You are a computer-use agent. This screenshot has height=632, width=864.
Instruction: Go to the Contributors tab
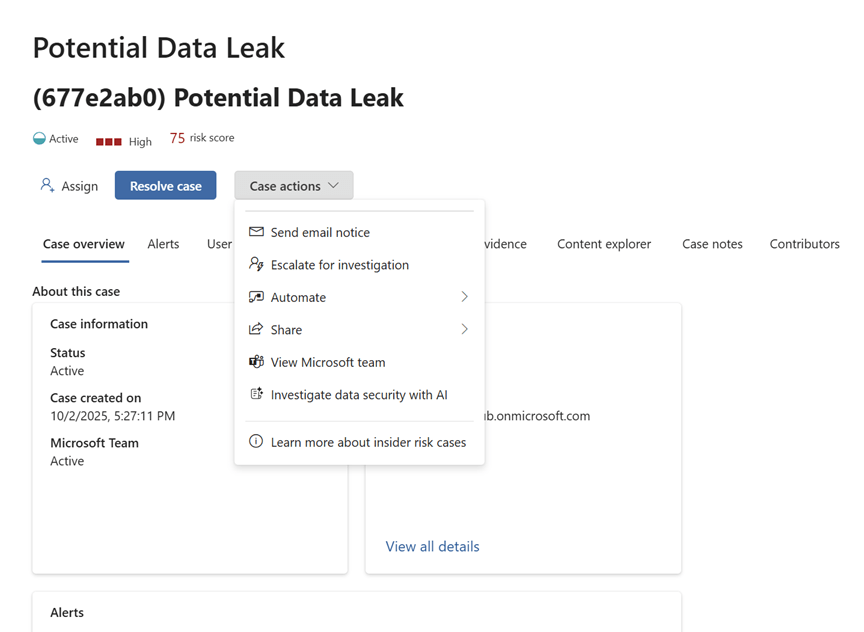(x=804, y=244)
